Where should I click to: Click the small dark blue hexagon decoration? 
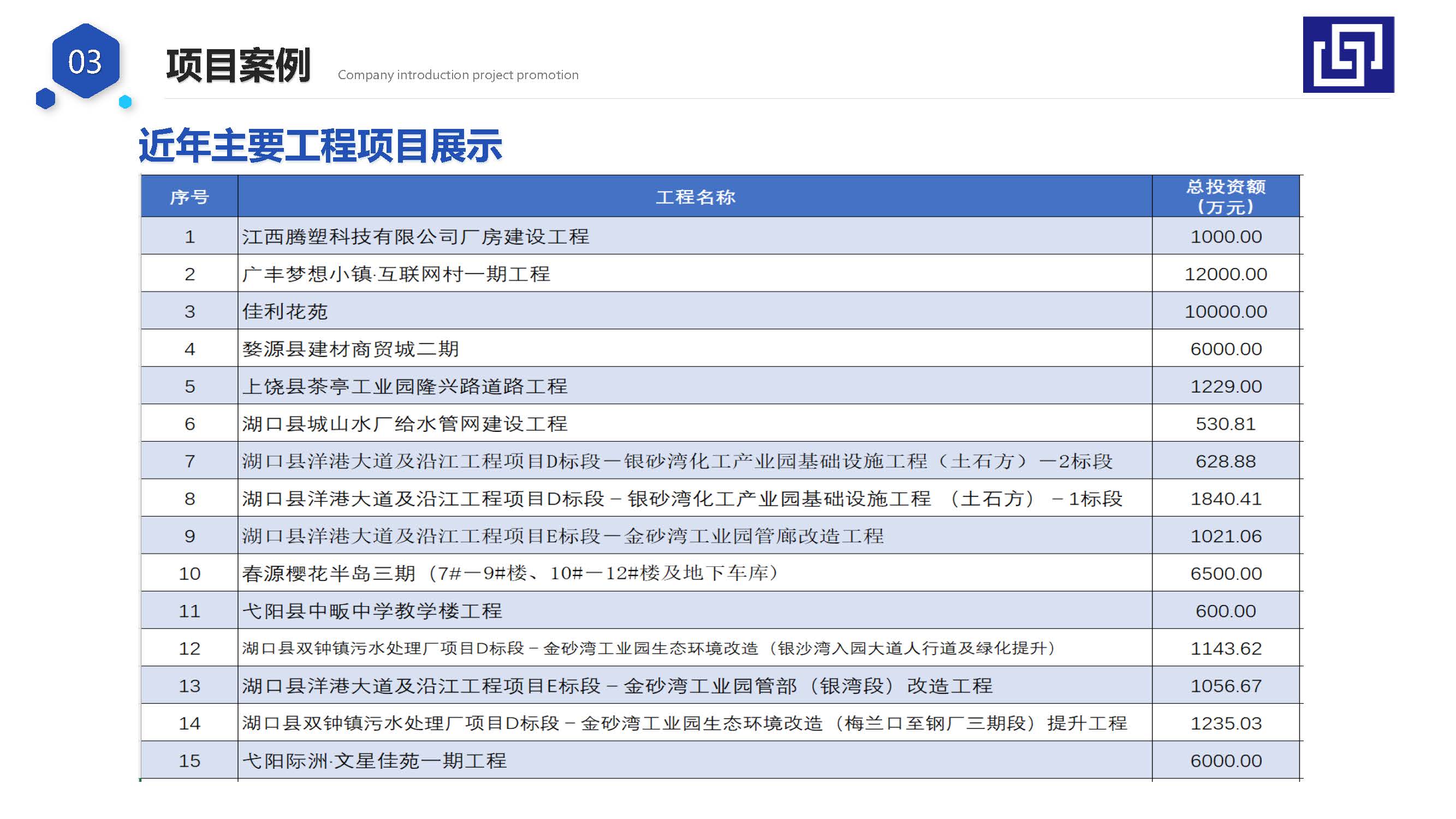[x=45, y=98]
